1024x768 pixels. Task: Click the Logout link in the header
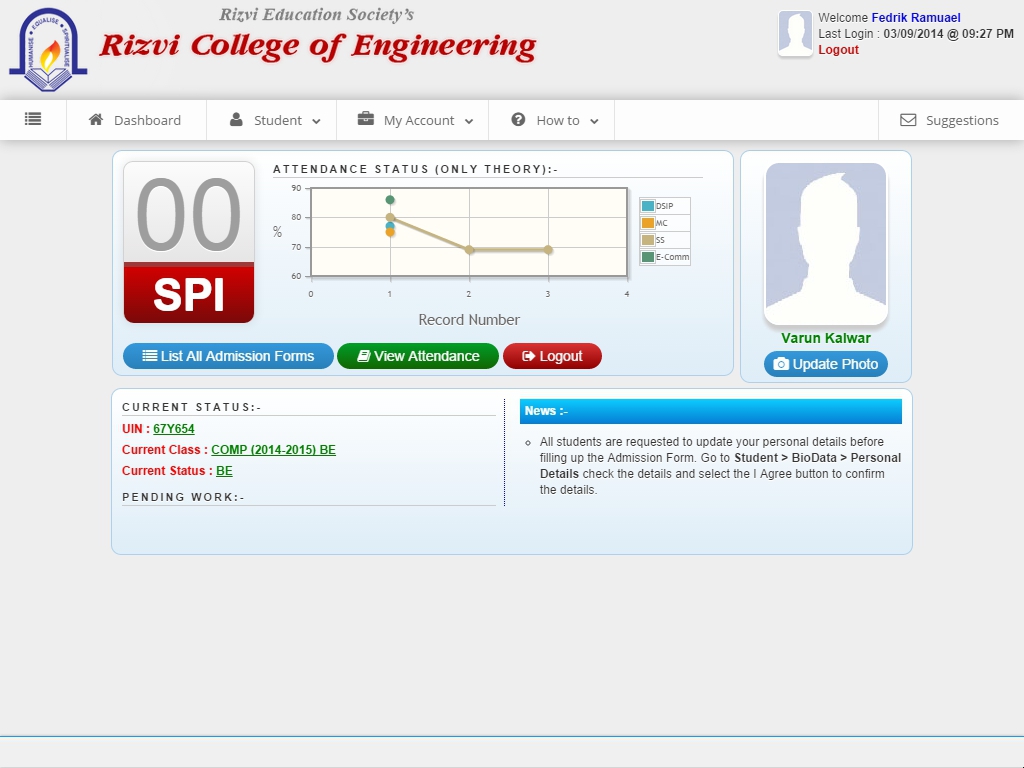click(839, 50)
